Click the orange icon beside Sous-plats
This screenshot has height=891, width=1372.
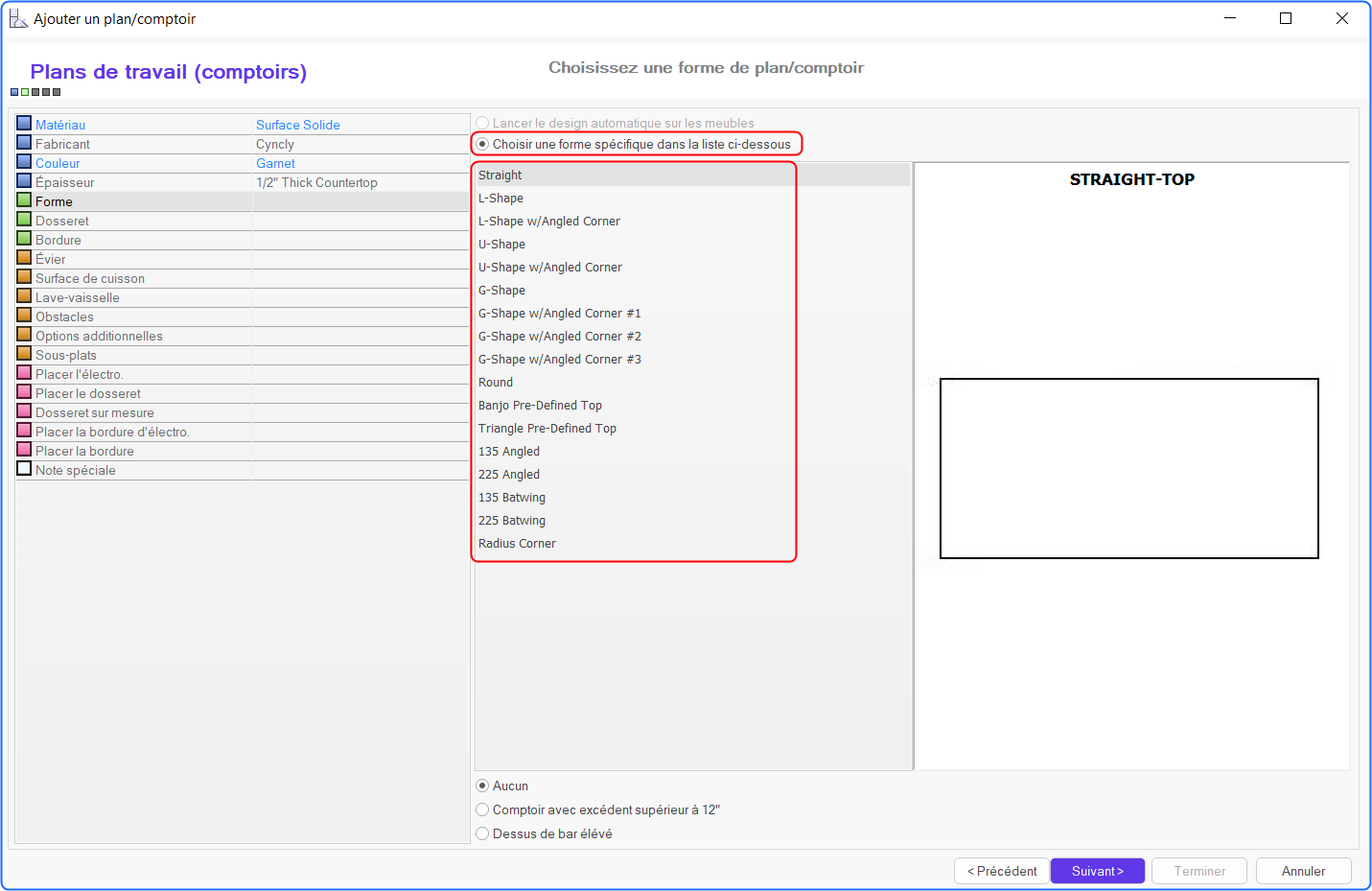click(24, 354)
